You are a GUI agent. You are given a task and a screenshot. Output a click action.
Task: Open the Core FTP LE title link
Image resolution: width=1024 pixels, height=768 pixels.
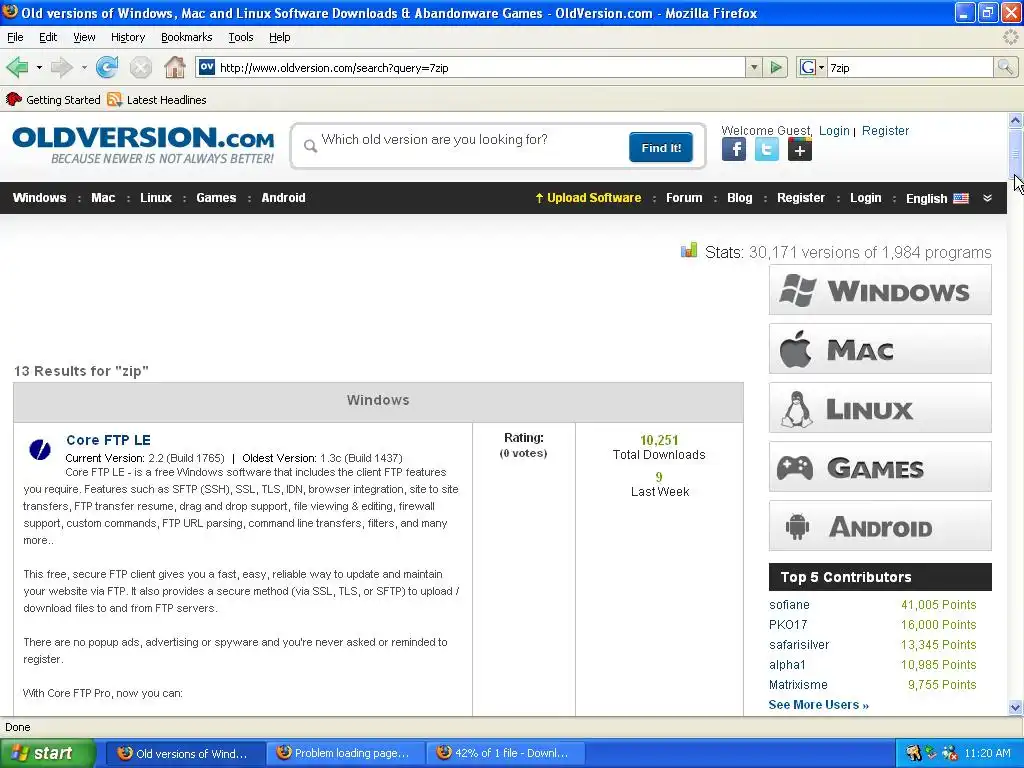pos(108,440)
